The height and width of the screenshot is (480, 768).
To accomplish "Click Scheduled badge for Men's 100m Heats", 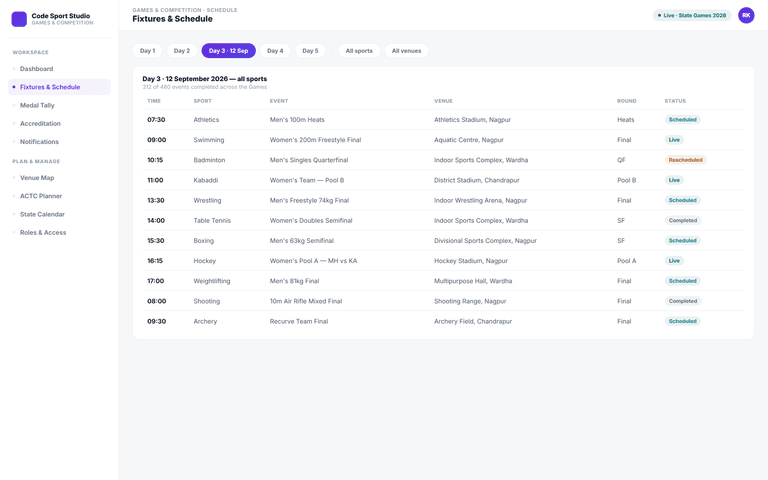I will [x=682, y=120].
